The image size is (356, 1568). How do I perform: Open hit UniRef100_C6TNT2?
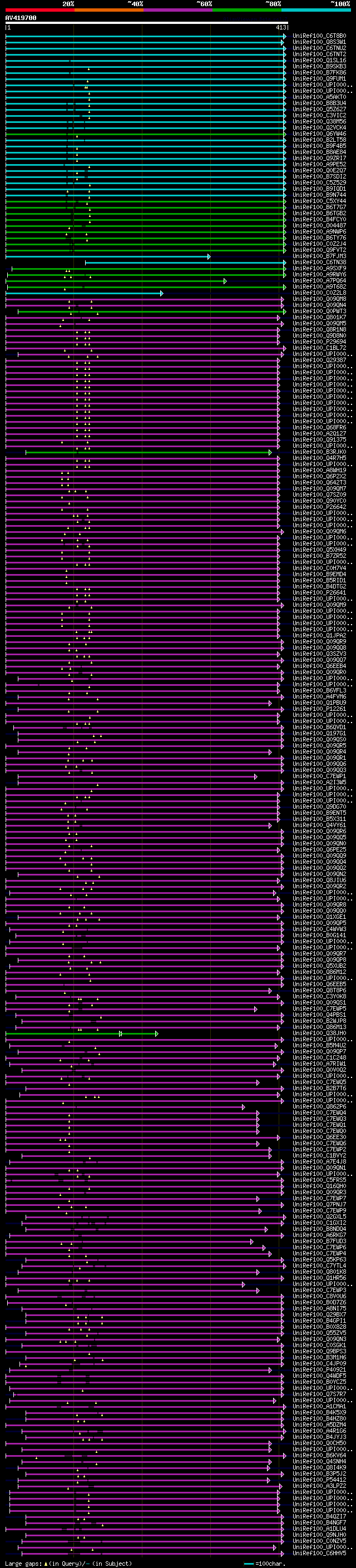click(x=319, y=55)
